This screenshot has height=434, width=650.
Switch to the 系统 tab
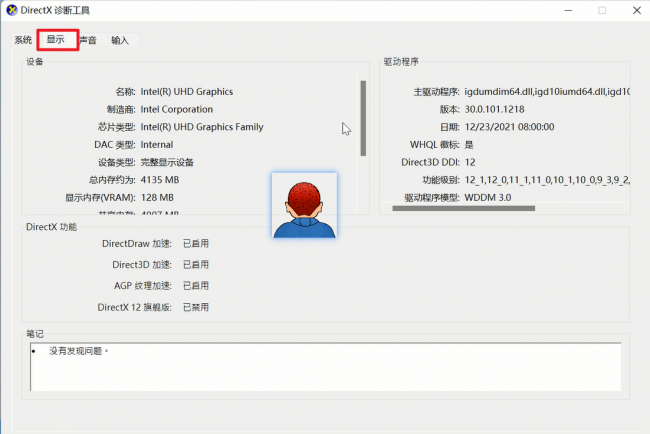(23, 40)
